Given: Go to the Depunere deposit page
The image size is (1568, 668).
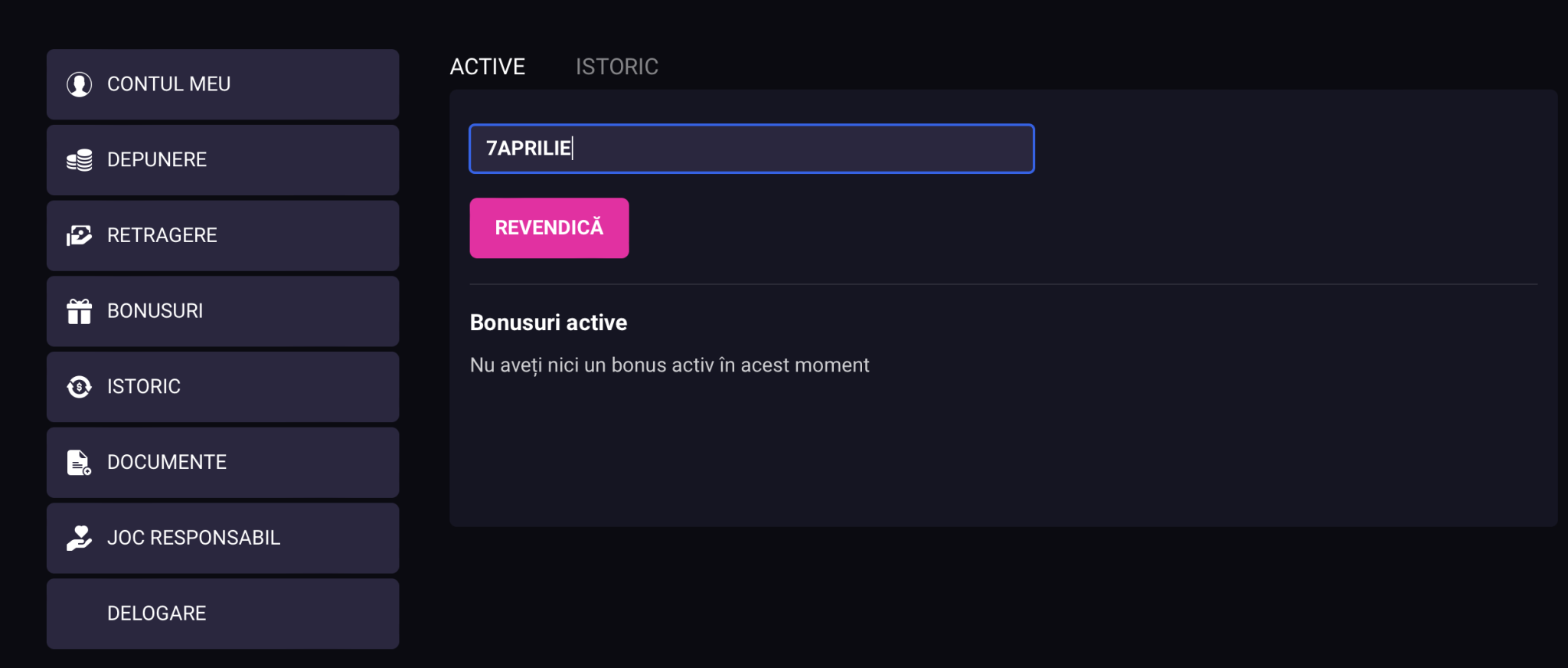Looking at the screenshot, I should tap(223, 160).
